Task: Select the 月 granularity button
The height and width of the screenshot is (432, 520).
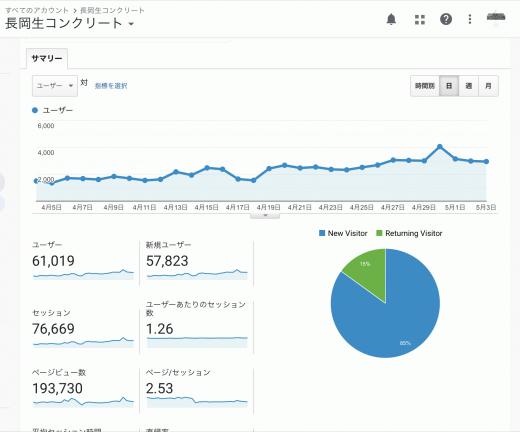Action: point(488,86)
